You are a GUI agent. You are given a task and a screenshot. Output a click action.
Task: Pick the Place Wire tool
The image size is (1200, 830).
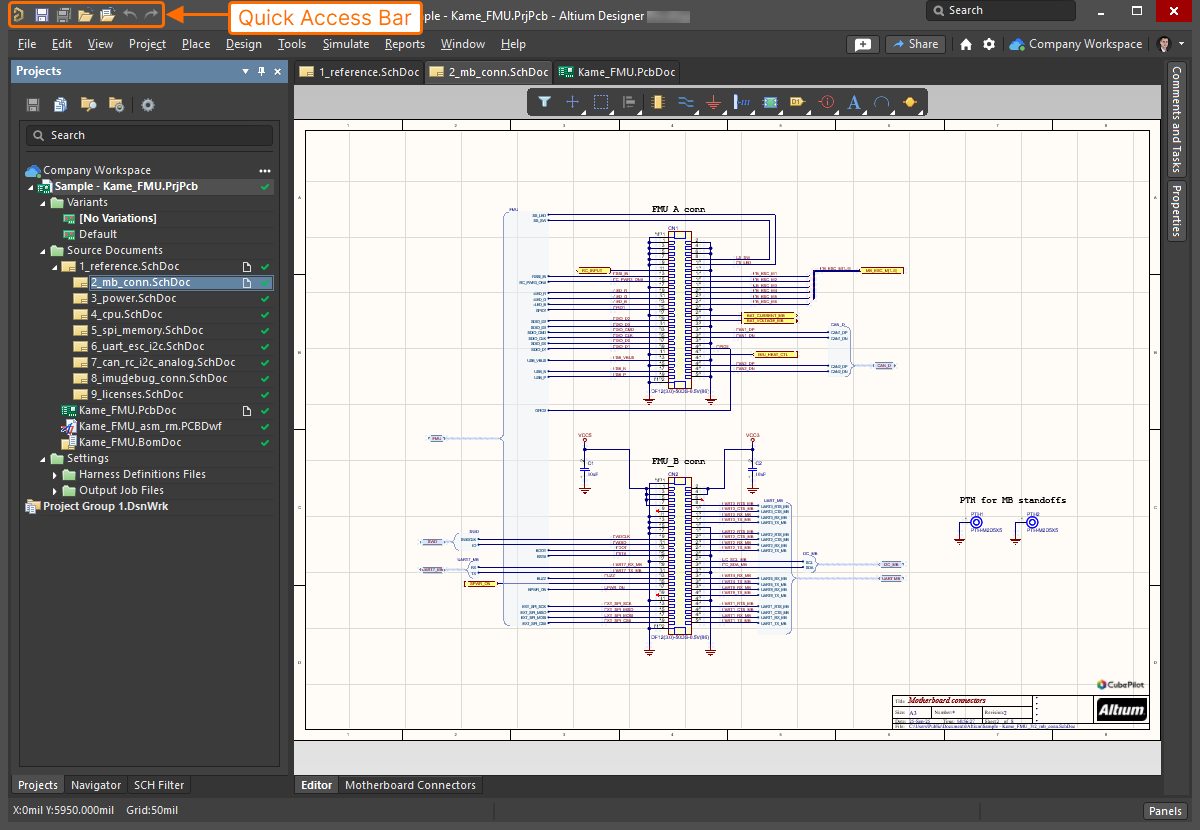pyautogui.click(x=685, y=102)
